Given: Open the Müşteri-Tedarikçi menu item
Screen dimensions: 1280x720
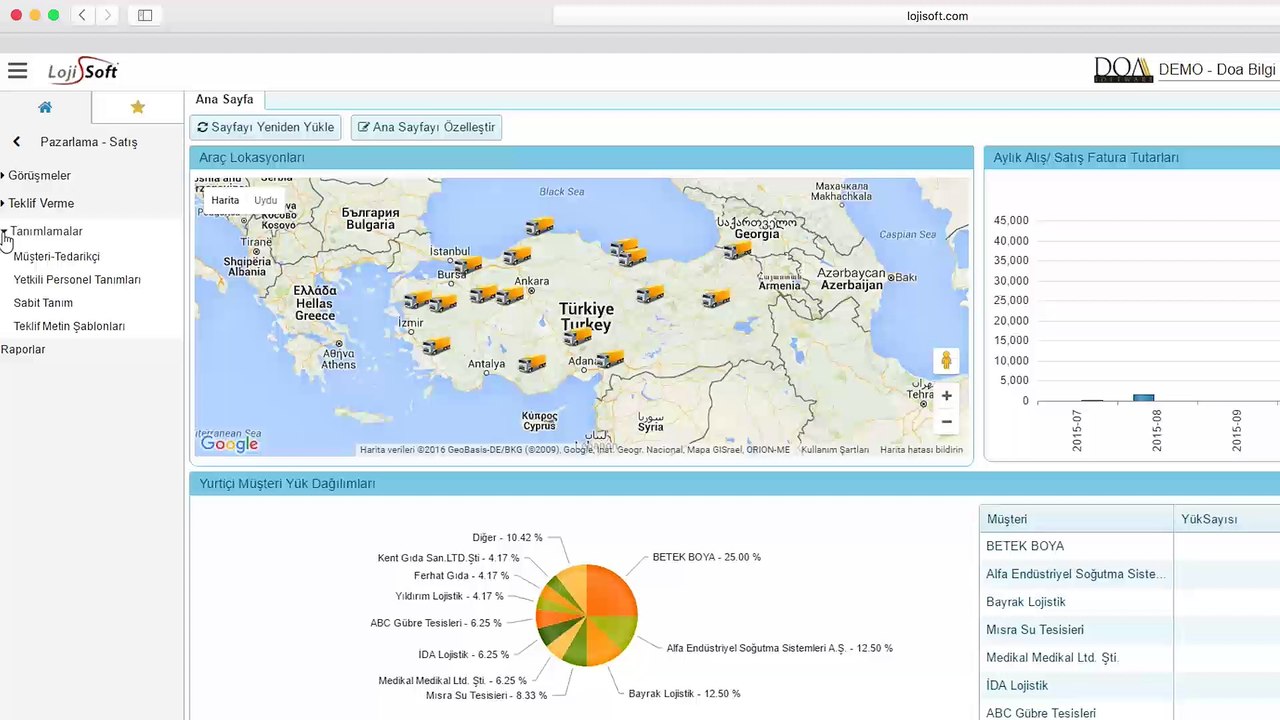Looking at the screenshot, I should (57, 257).
